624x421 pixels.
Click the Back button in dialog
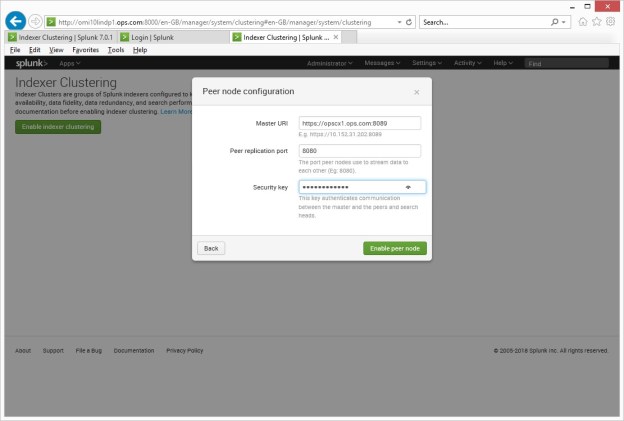(x=210, y=247)
